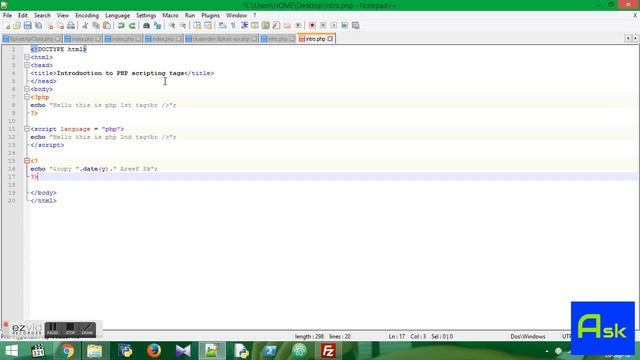Toggle synchronize horizontal scrolling icon

(208, 26)
